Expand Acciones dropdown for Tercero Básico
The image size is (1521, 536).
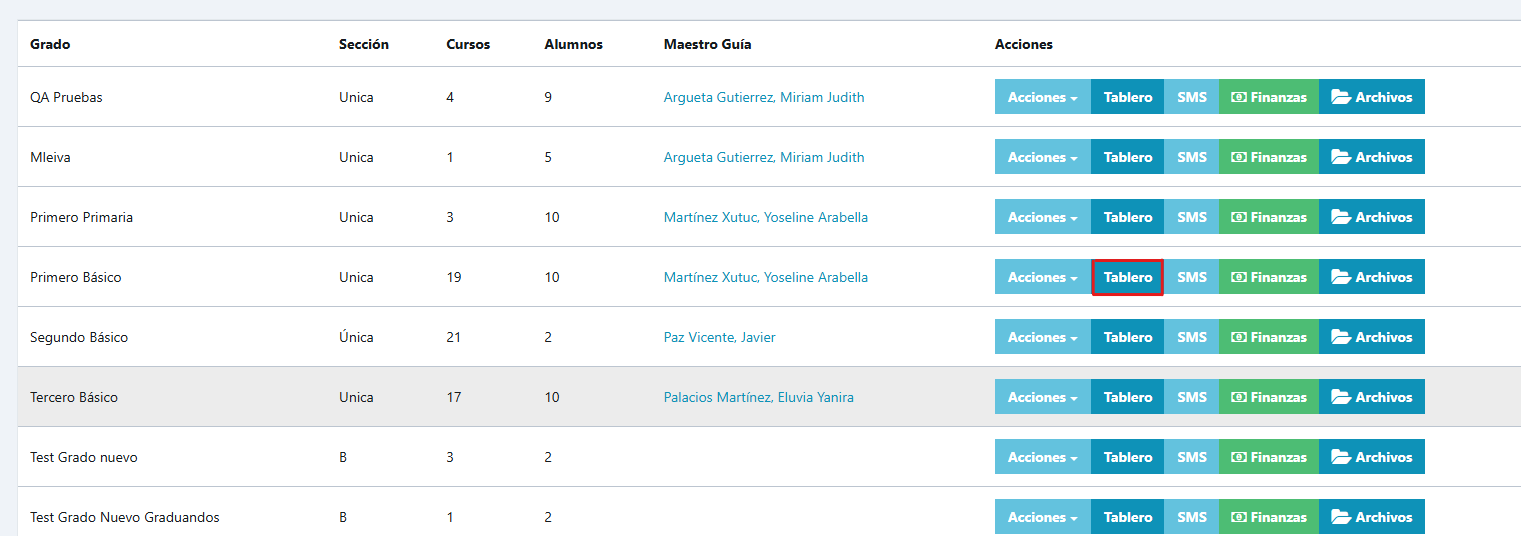click(1043, 397)
